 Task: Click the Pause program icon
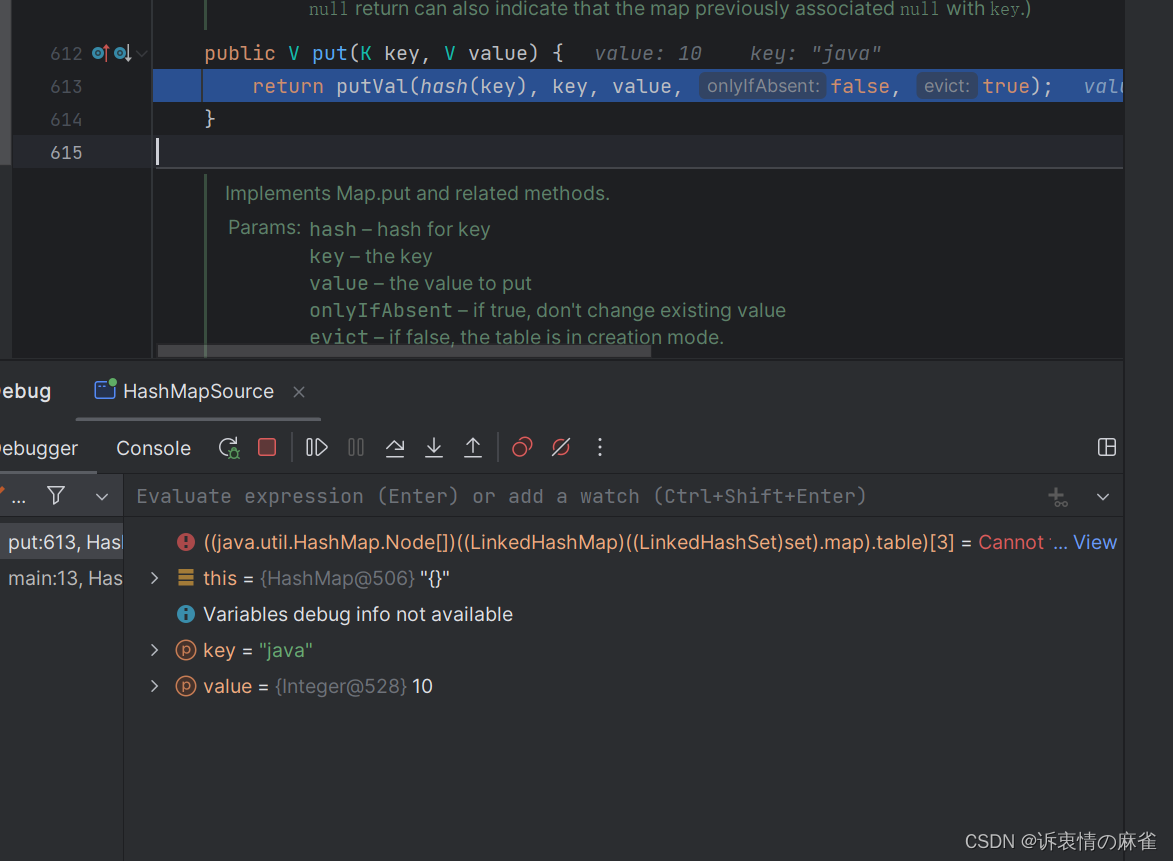click(356, 447)
